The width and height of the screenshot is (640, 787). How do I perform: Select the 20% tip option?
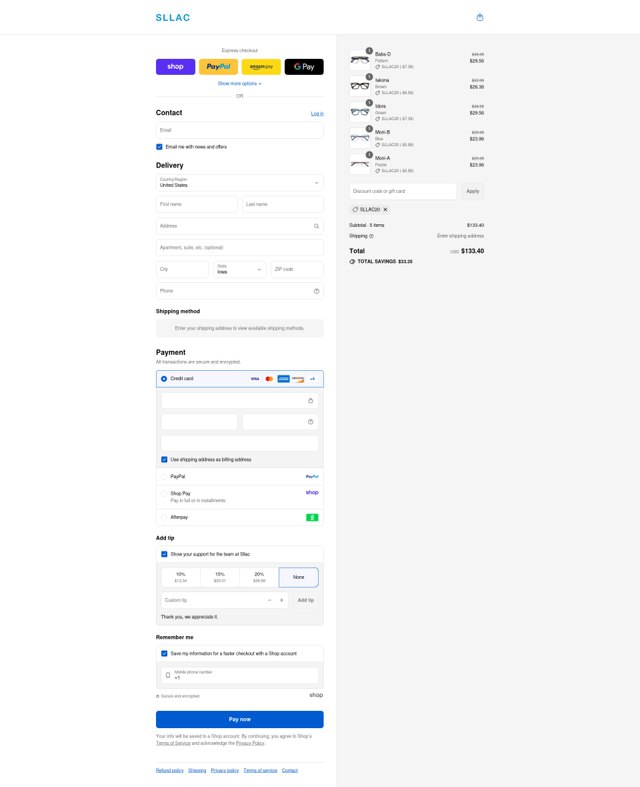click(x=259, y=577)
